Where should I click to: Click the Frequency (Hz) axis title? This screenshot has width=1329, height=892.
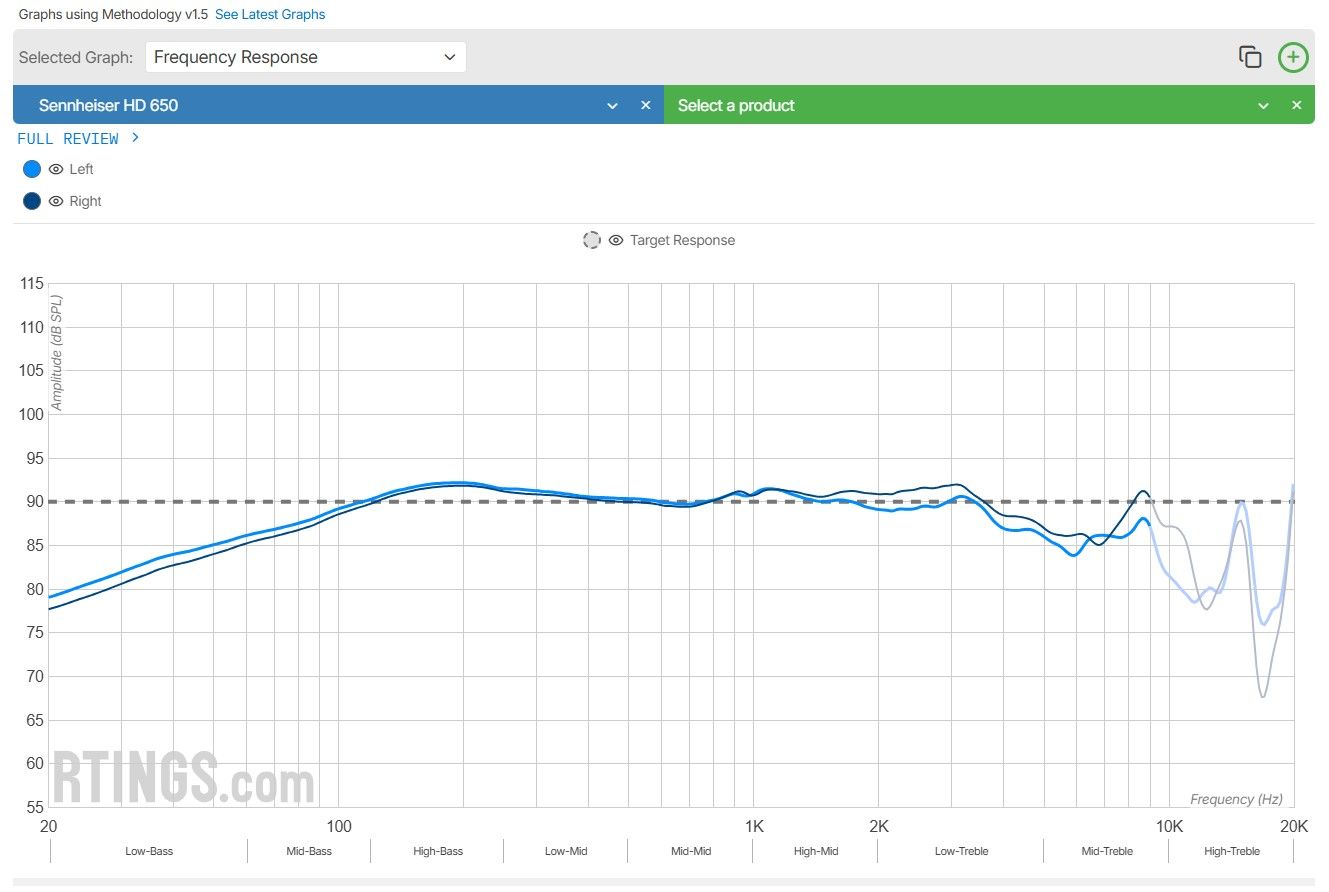pyautogui.click(x=1236, y=799)
